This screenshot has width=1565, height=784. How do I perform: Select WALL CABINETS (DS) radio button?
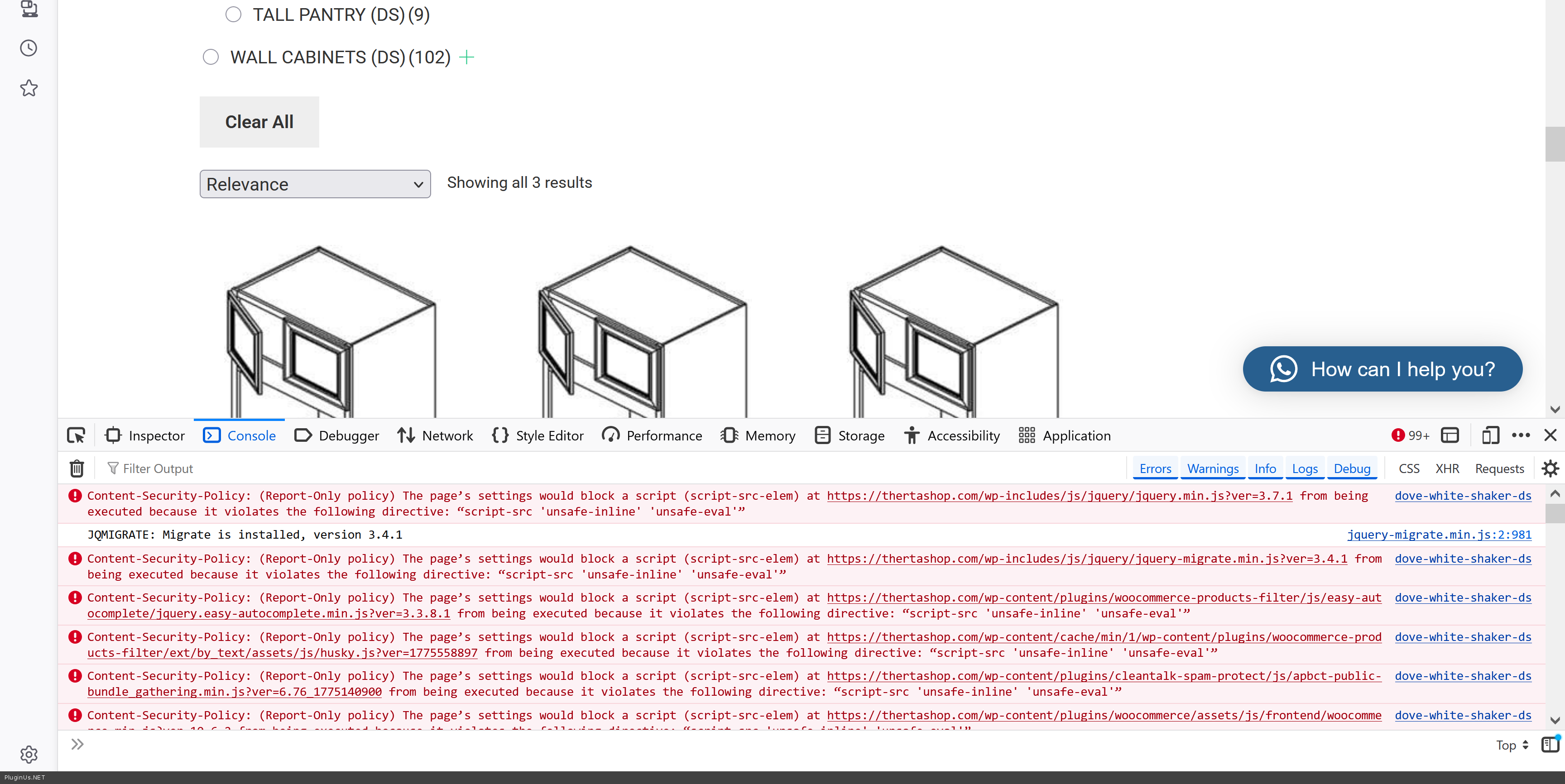tap(211, 57)
